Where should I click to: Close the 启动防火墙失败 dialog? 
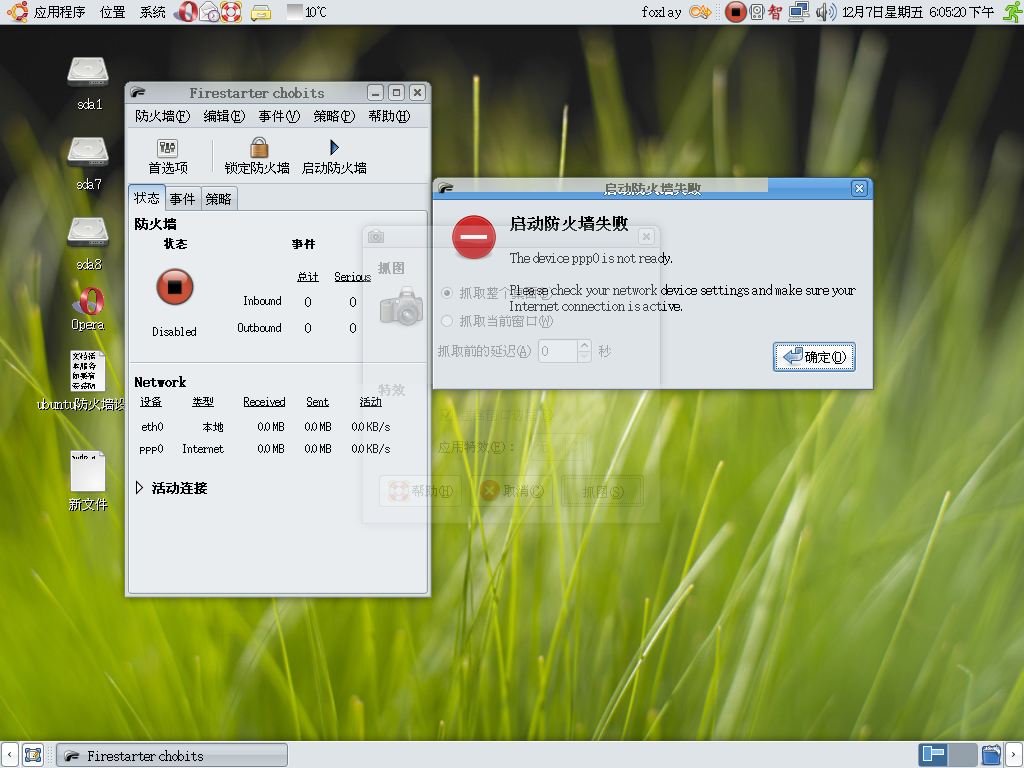[x=859, y=189]
